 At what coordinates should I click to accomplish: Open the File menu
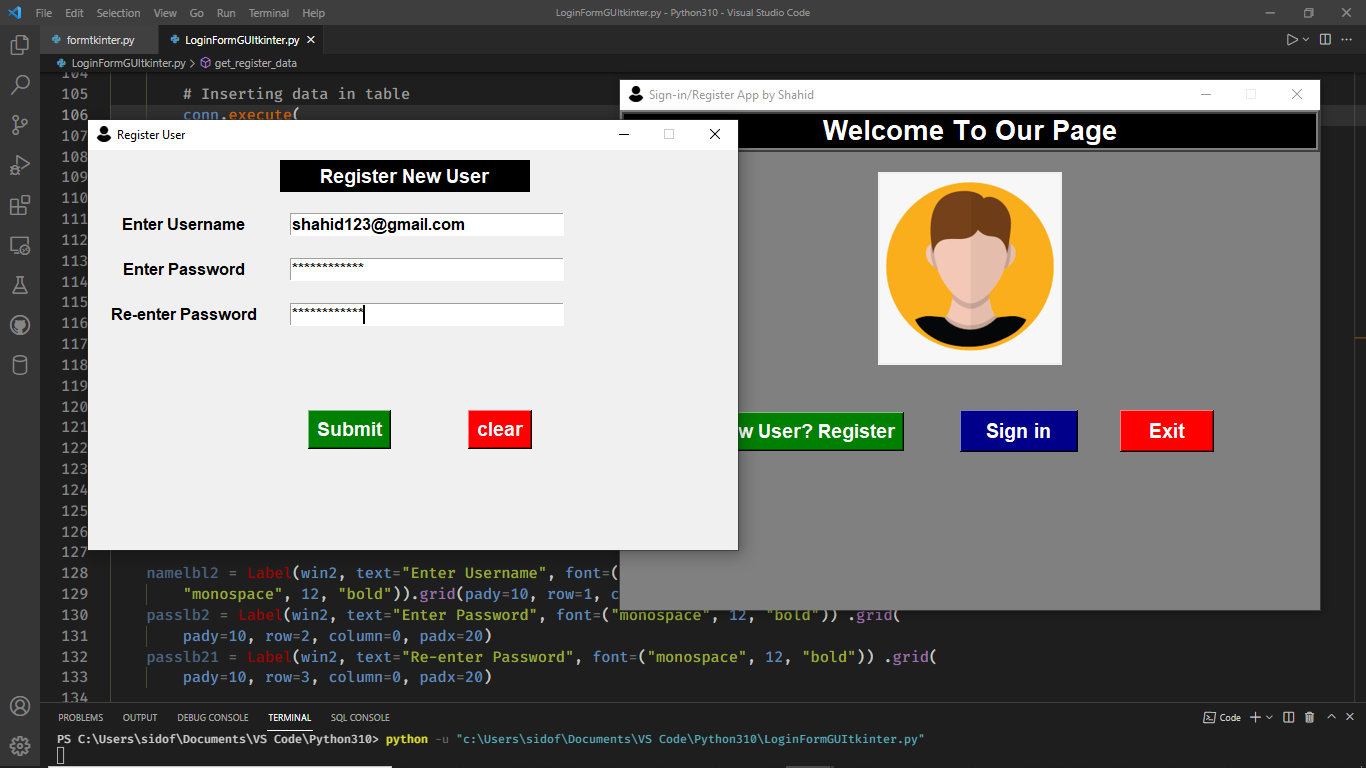(x=44, y=13)
